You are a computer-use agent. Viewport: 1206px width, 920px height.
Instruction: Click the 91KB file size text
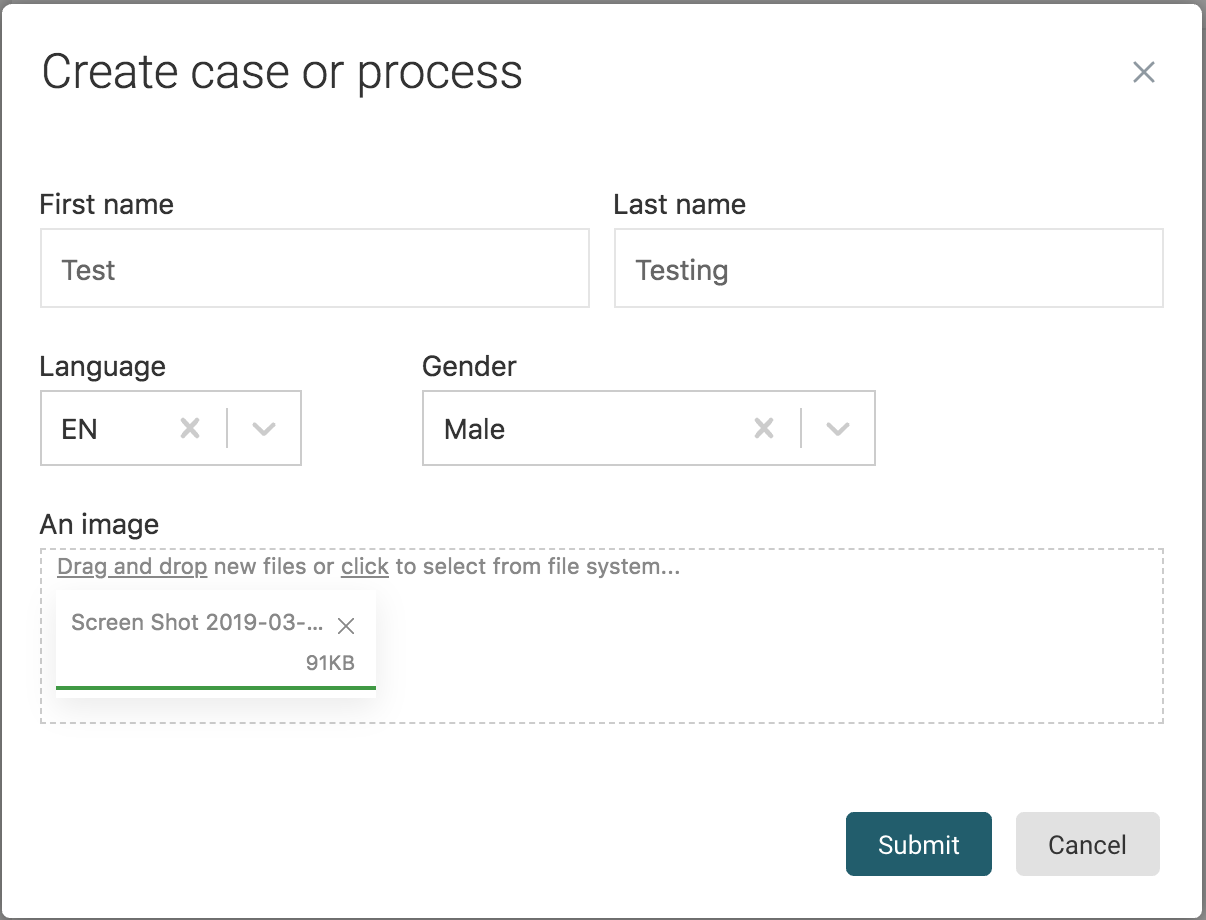(330, 662)
